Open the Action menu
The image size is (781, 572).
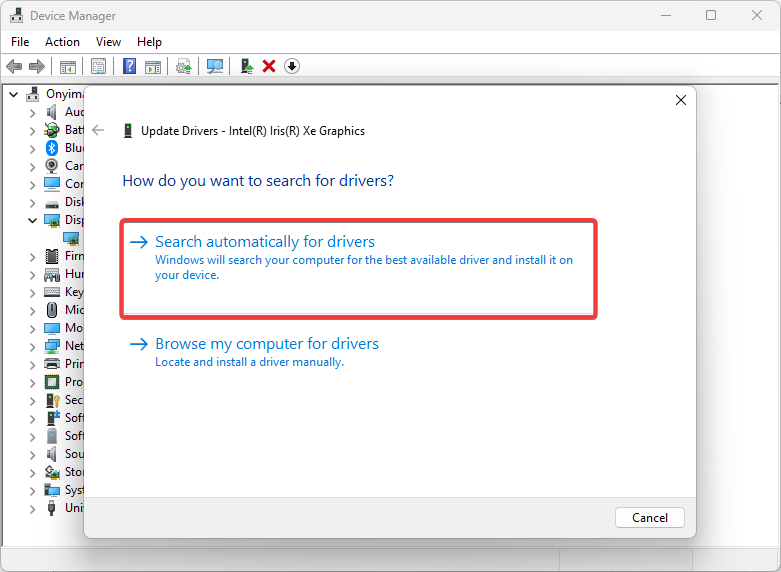[x=62, y=42]
